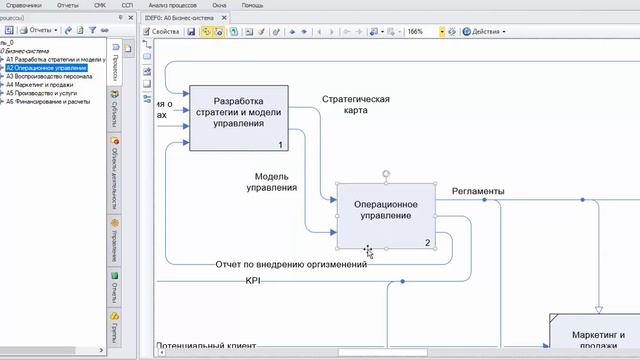Select the Разработка стратегии и модели управления block
This screenshot has width=640, height=360.
coord(239,118)
